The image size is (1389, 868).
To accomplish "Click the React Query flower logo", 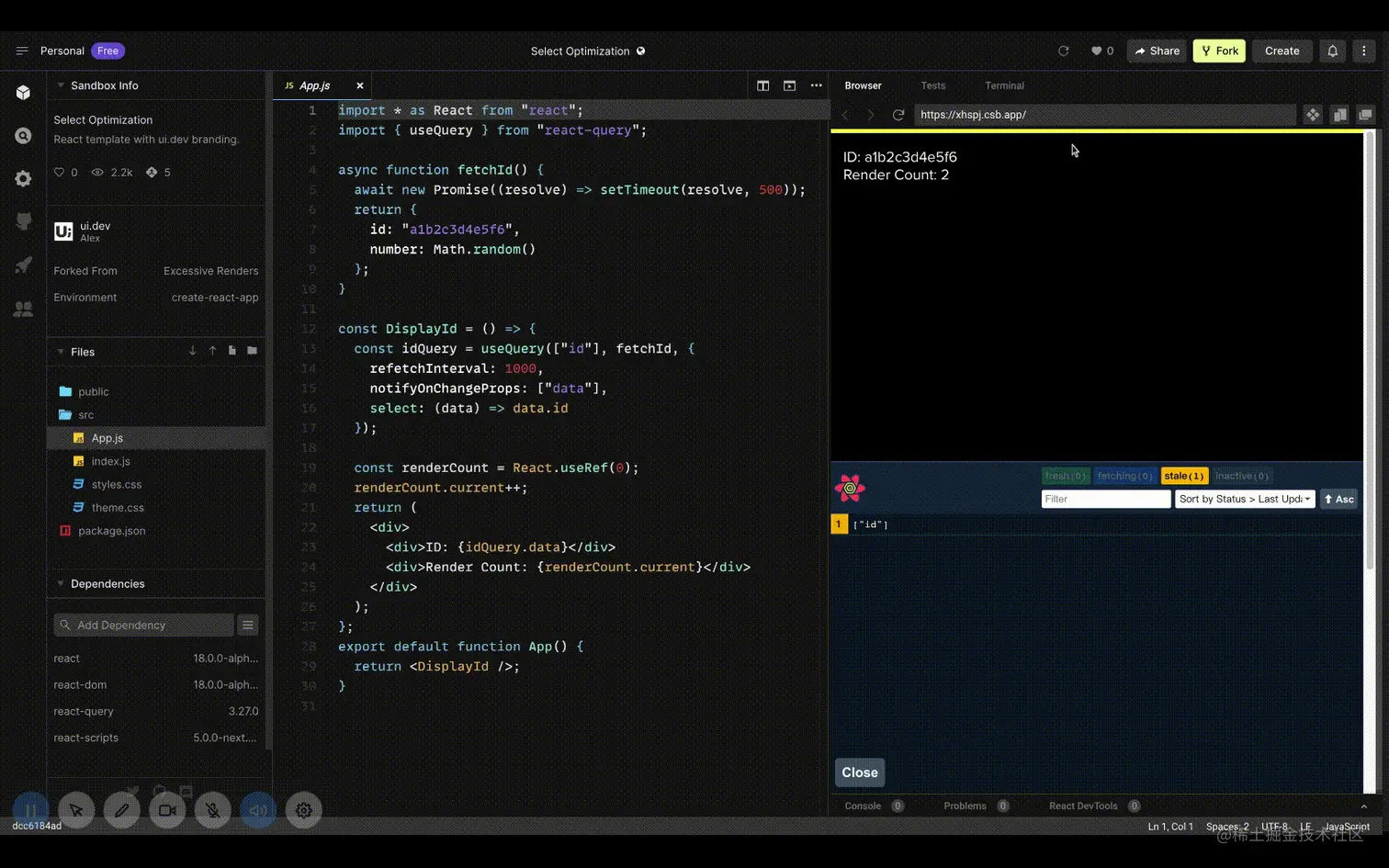I will pyautogui.click(x=850, y=488).
